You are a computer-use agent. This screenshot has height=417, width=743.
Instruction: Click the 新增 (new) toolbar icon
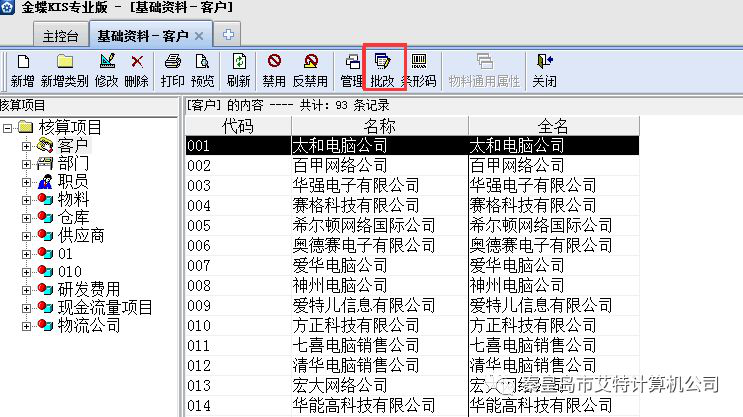coord(23,62)
